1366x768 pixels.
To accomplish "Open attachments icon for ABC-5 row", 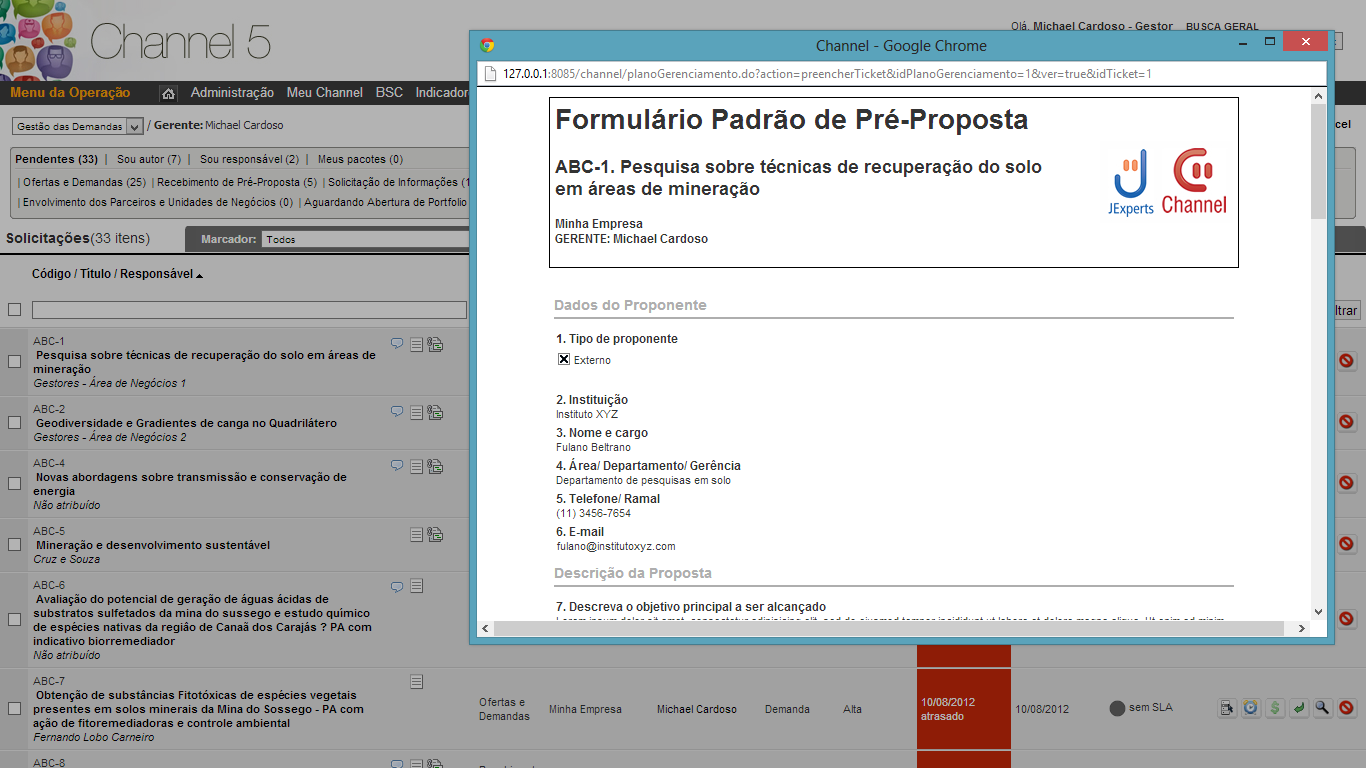I will coord(435,535).
